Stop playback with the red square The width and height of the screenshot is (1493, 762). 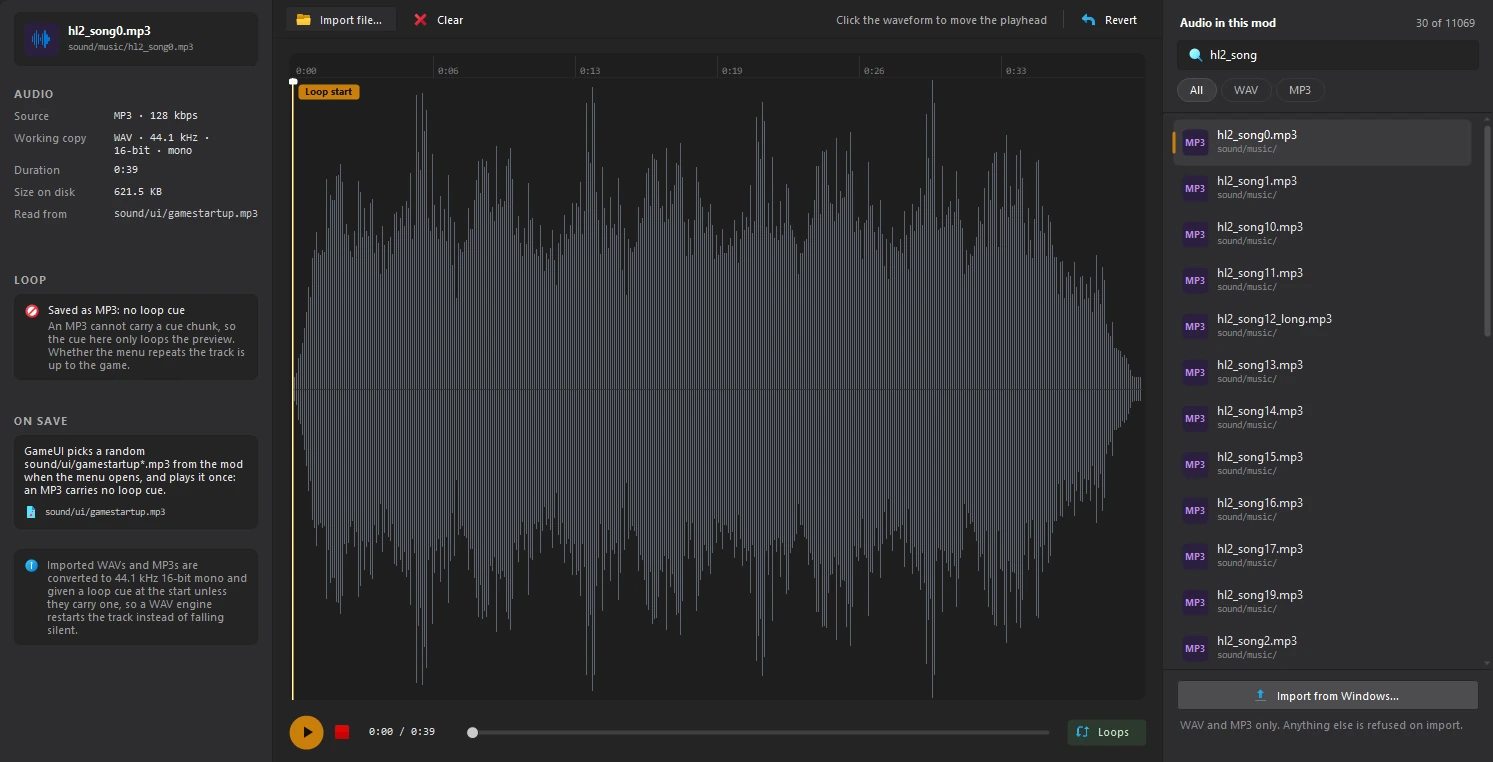click(342, 732)
